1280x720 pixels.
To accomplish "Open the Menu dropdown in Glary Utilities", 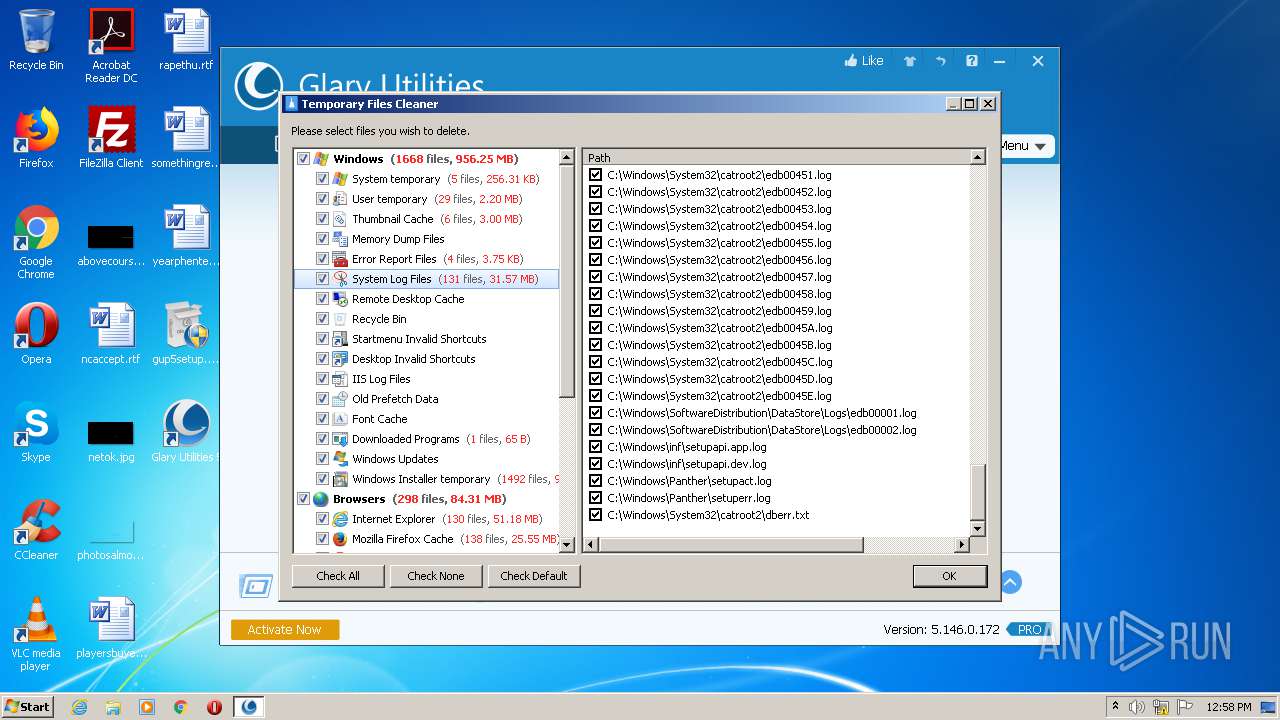I will pyautogui.click(x=1025, y=146).
